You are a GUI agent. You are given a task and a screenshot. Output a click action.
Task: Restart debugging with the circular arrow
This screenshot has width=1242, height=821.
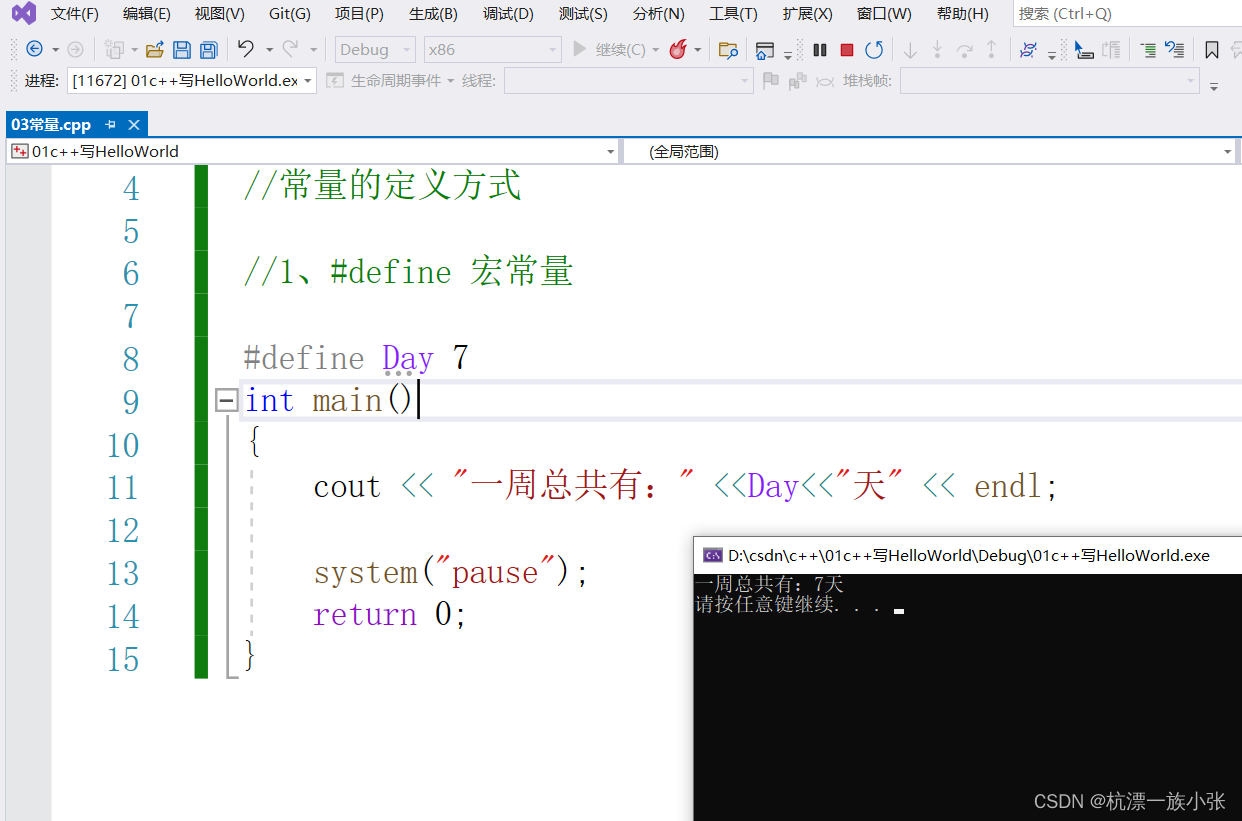[x=874, y=49]
